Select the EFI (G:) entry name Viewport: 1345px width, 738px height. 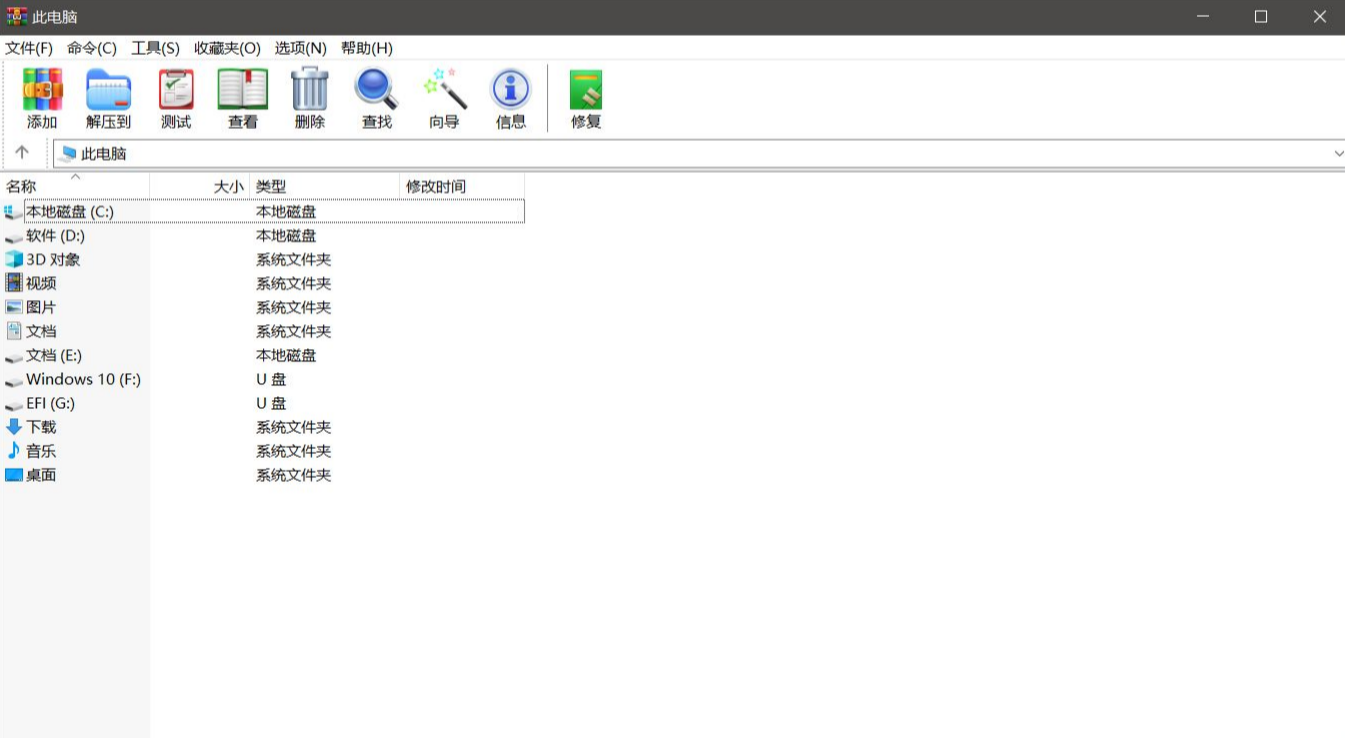pyautogui.click(x=50, y=403)
